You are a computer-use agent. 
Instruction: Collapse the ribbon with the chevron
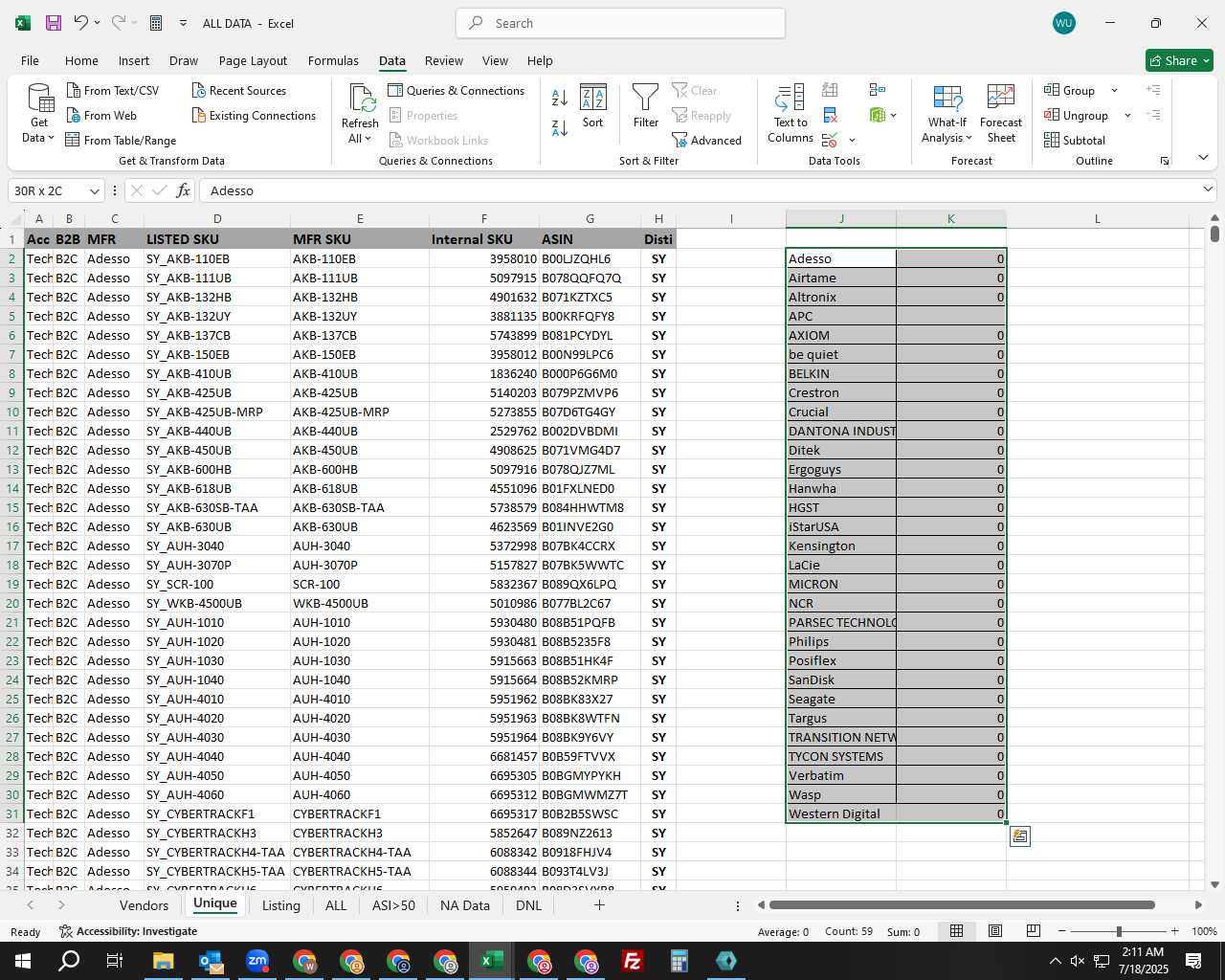tap(1203, 158)
